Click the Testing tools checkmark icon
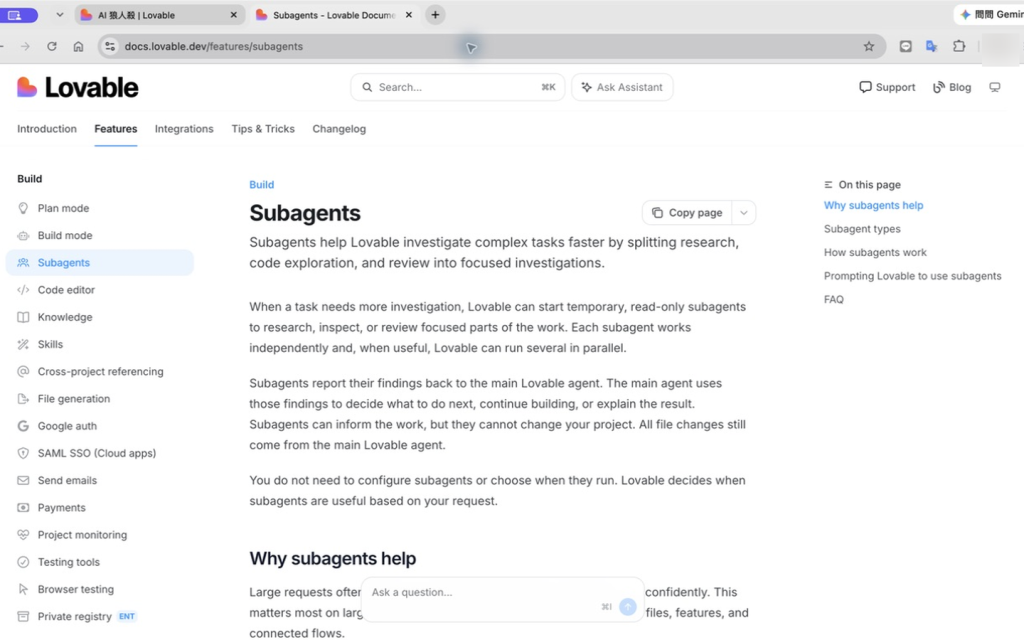The height and width of the screenshot is (640, 1024). pyautogui.click(x=24, y=562)
